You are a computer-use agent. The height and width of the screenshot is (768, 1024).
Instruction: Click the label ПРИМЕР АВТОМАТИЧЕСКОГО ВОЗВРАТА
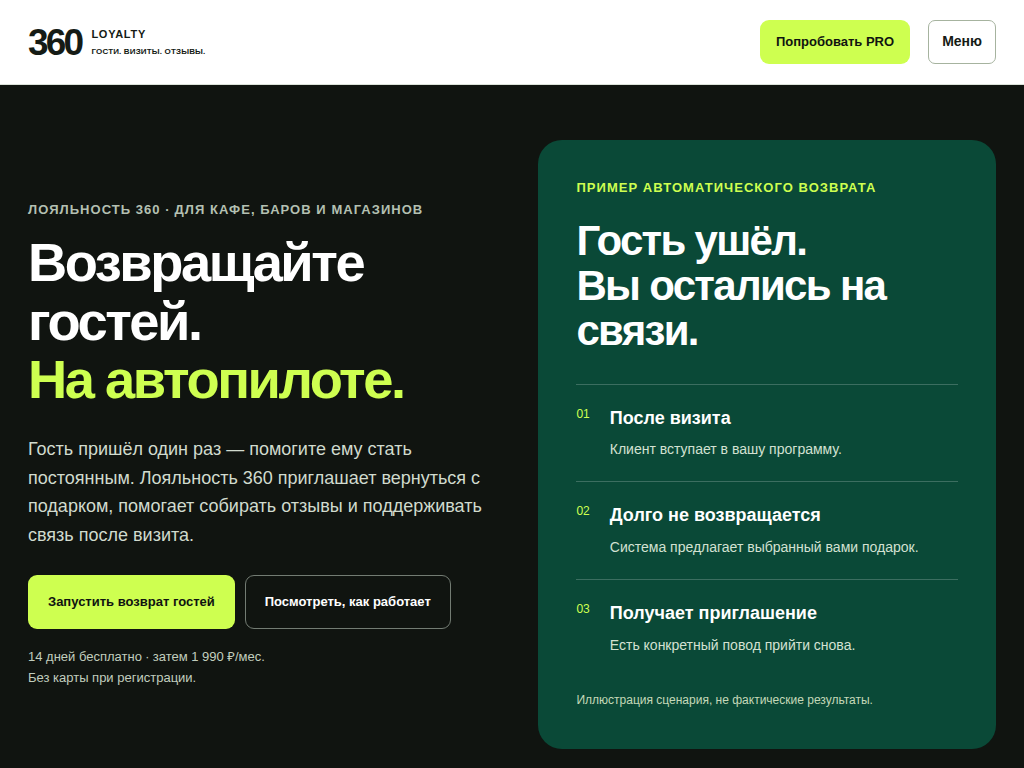point(726,187)
